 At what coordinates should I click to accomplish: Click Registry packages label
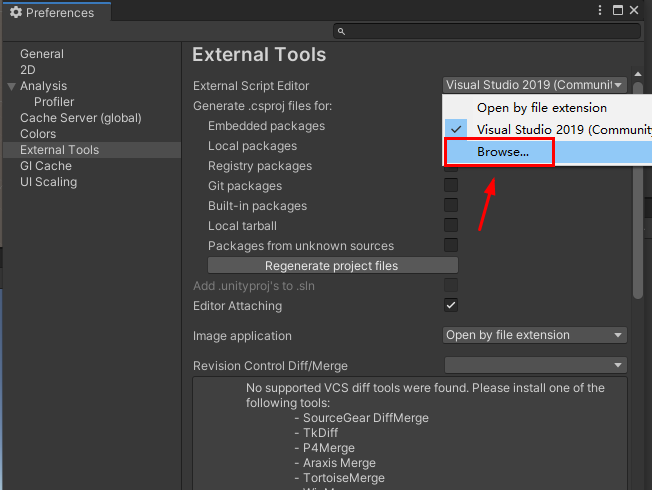click(x=260, y=166)
